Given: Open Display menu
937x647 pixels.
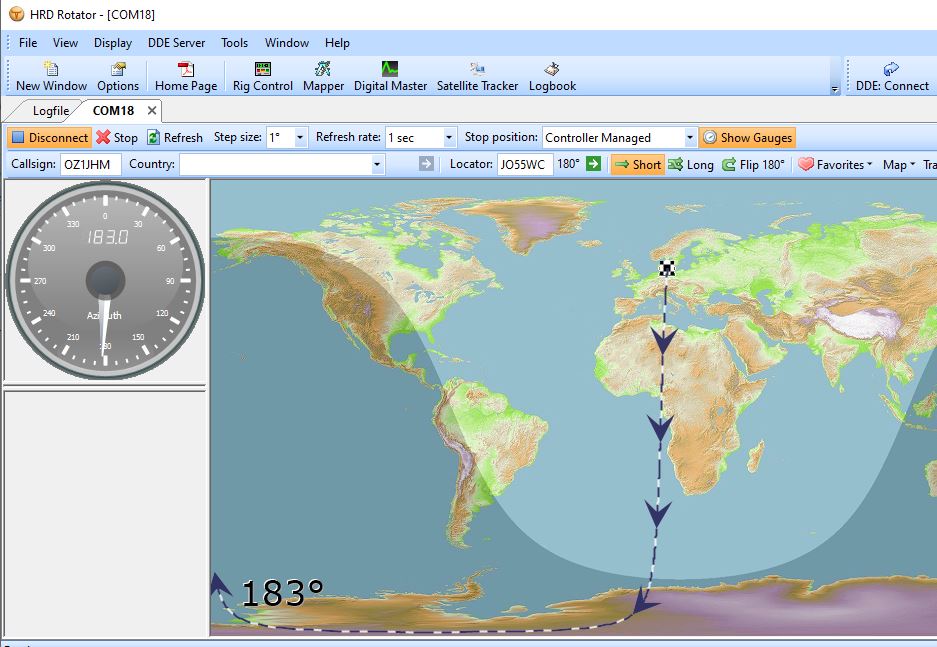Looking at the screenshot, I should (113, 42).
